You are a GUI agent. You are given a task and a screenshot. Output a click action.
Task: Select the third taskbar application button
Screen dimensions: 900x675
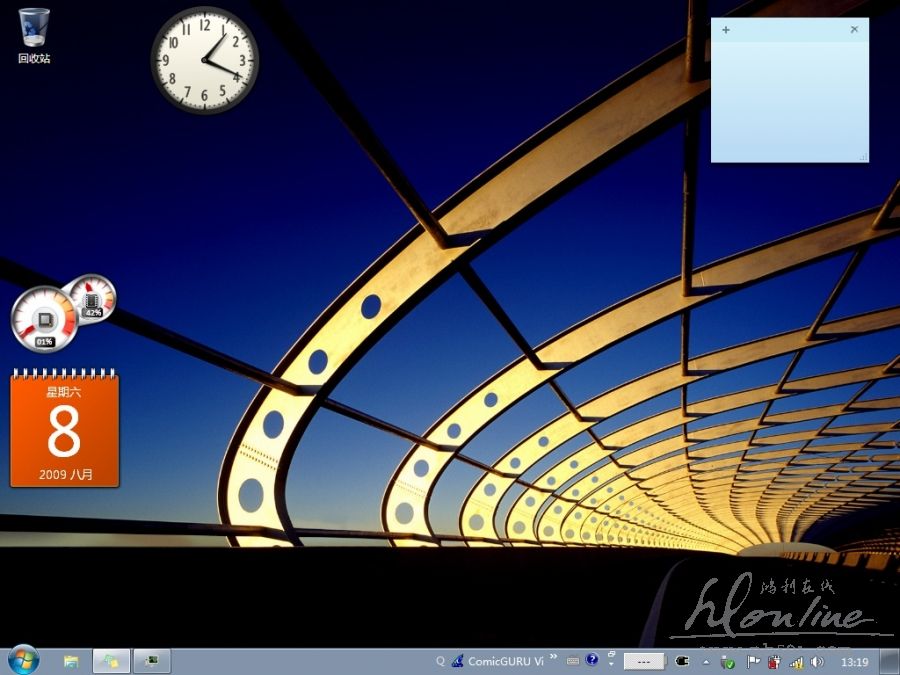point(152,661)
